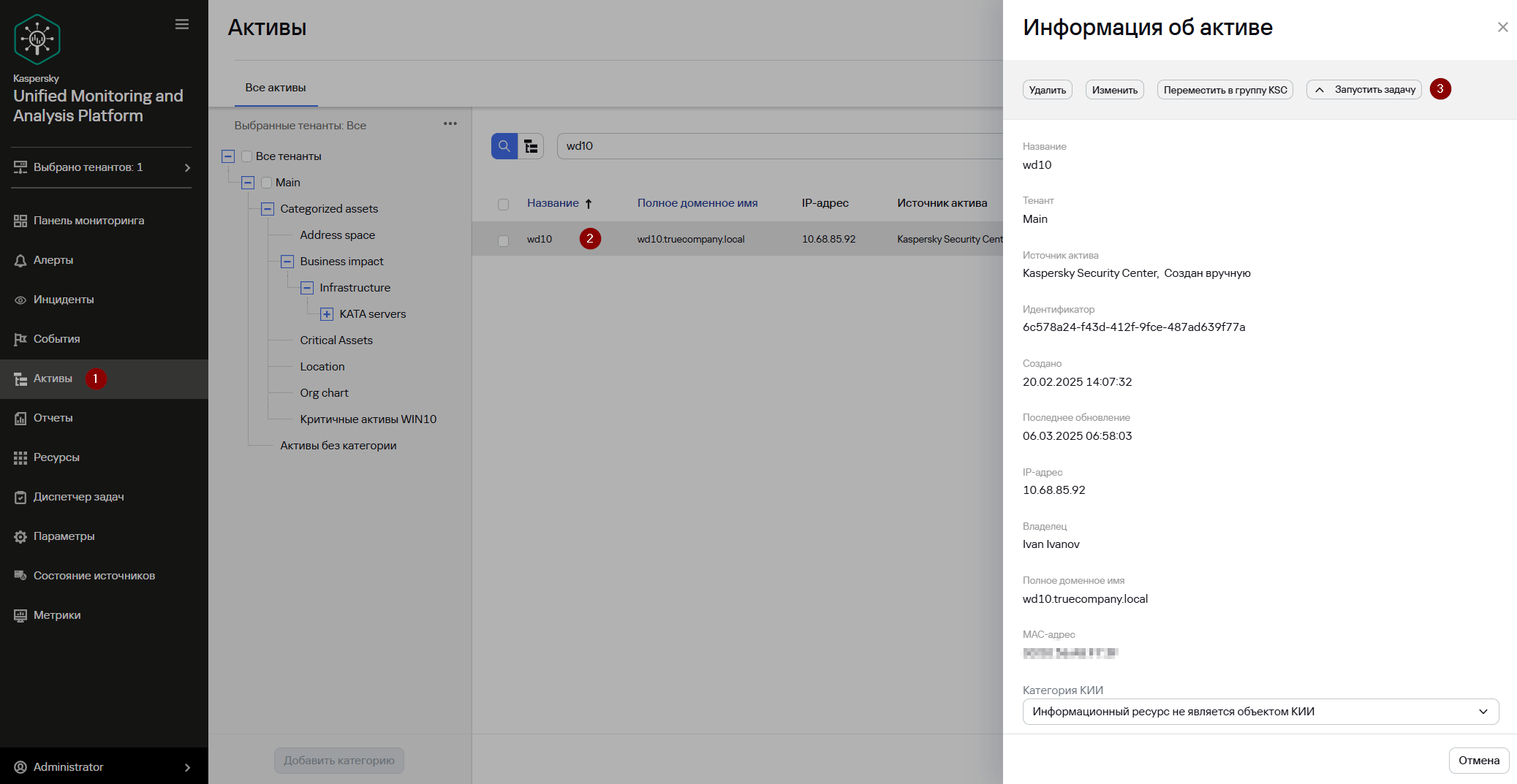Sort assets by Название column
1517x784 pixels.
[x=553, y=203]
